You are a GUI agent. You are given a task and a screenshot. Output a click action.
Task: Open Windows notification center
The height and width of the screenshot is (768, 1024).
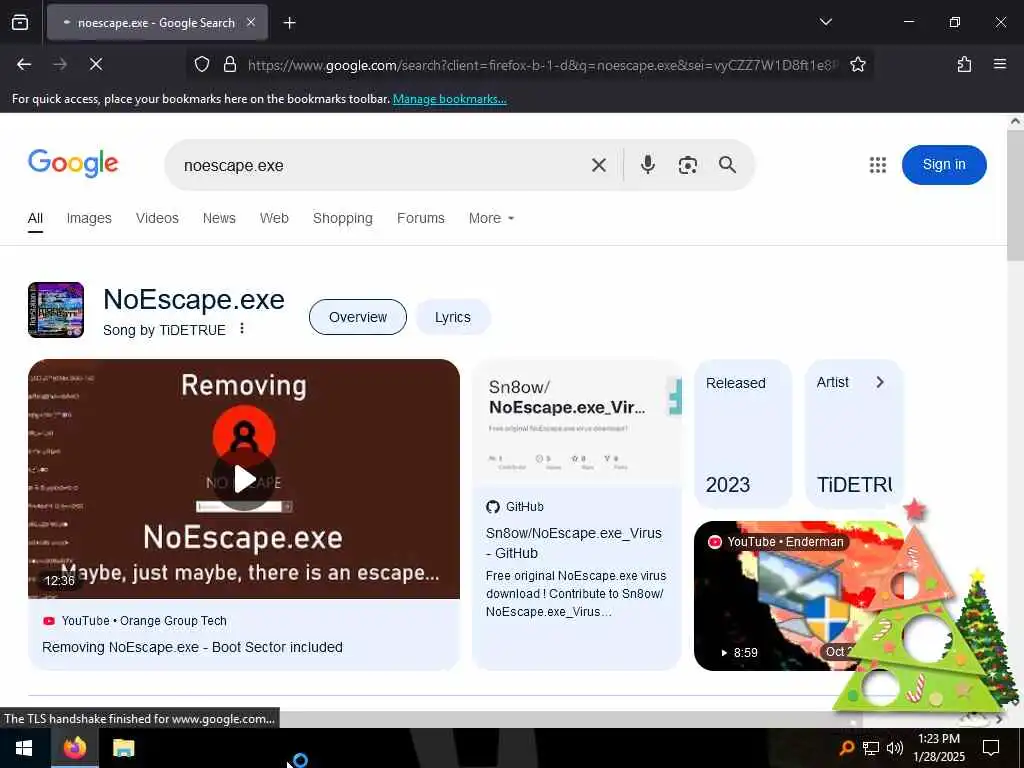(x=991, y=748)
